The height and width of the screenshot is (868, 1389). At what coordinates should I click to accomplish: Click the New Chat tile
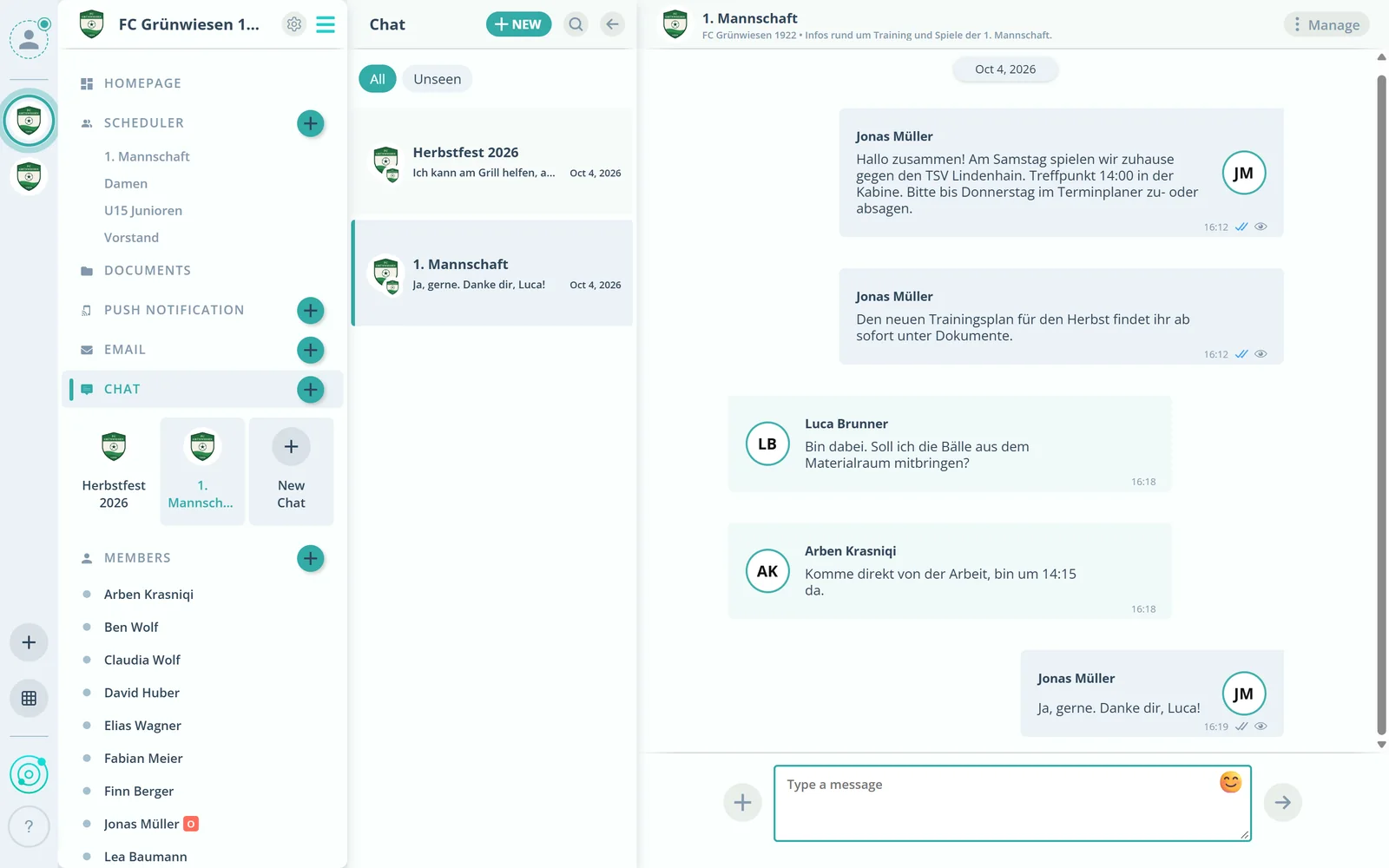[x=291, y=471]
